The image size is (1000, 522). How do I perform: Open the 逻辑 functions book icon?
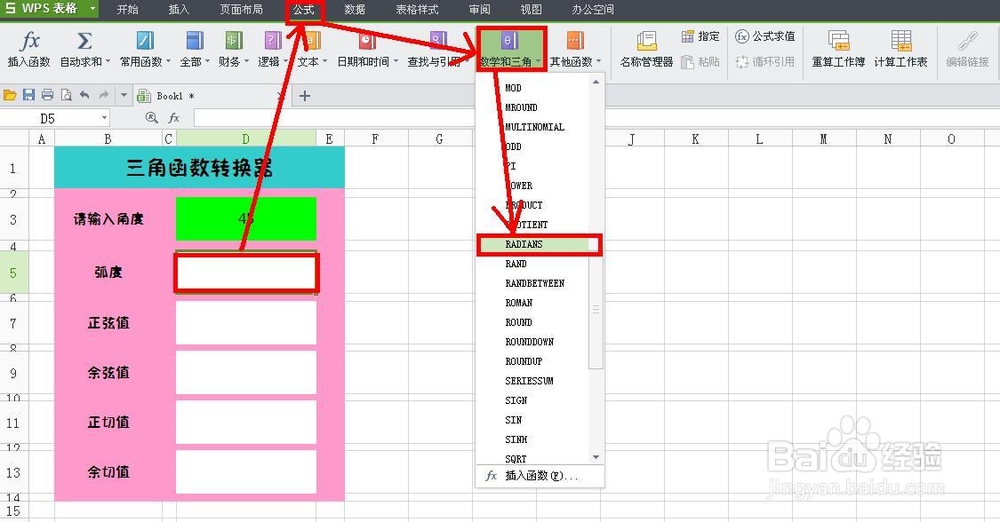pyautogui.click(x=273, y=41)
